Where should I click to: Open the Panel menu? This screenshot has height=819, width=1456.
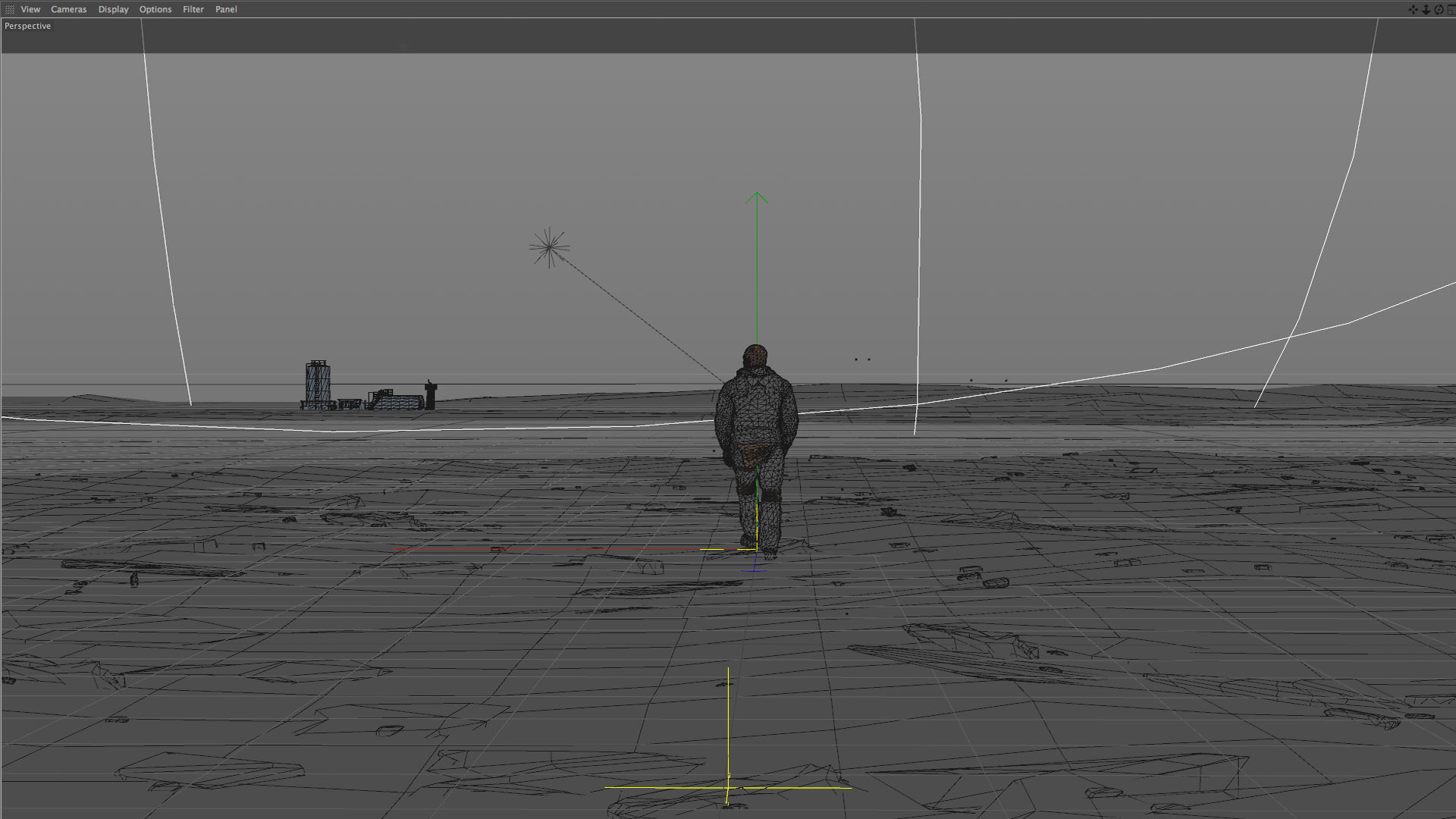click(x=226, y=10)
